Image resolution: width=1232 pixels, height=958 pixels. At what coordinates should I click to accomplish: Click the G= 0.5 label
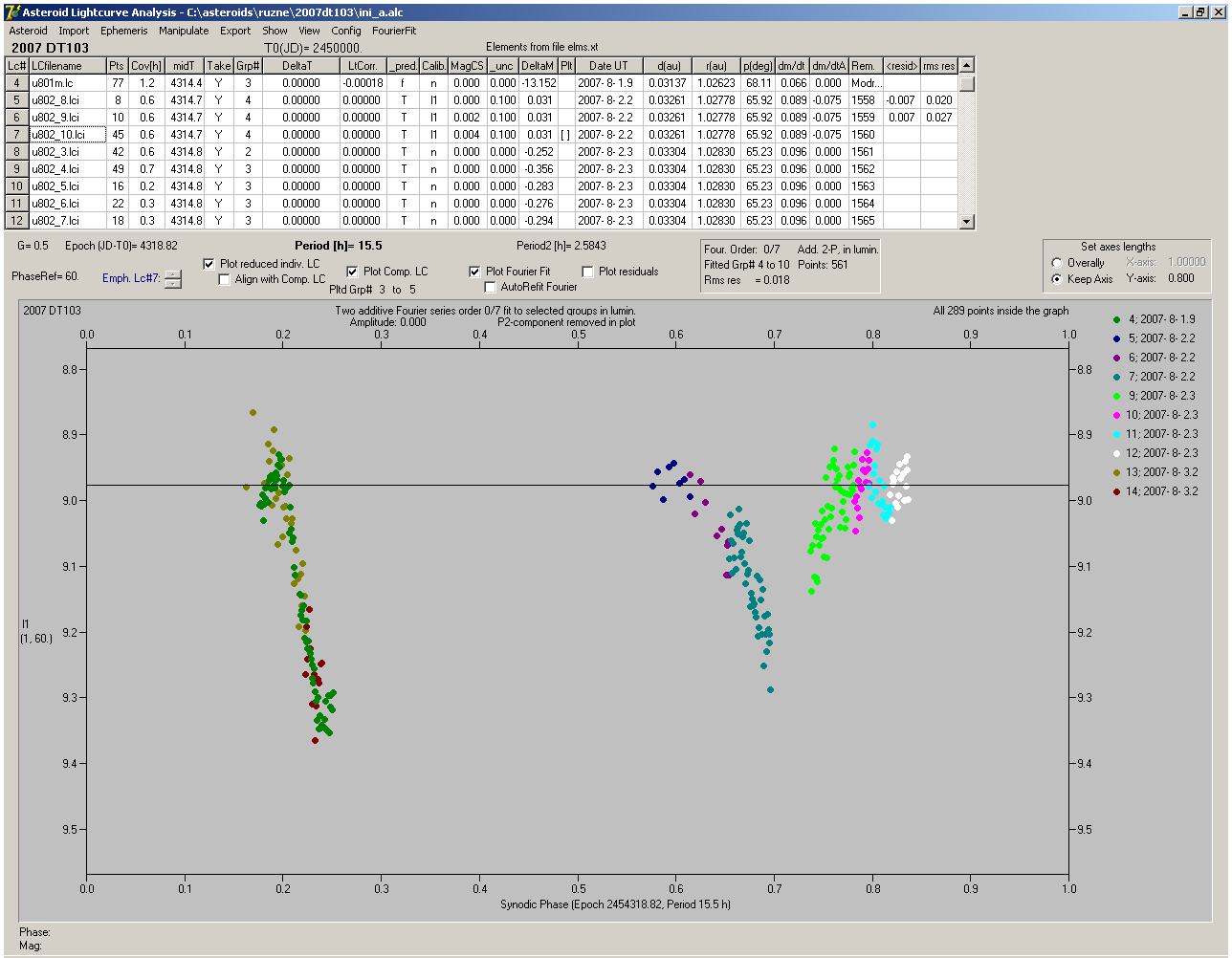pos(33,246)
